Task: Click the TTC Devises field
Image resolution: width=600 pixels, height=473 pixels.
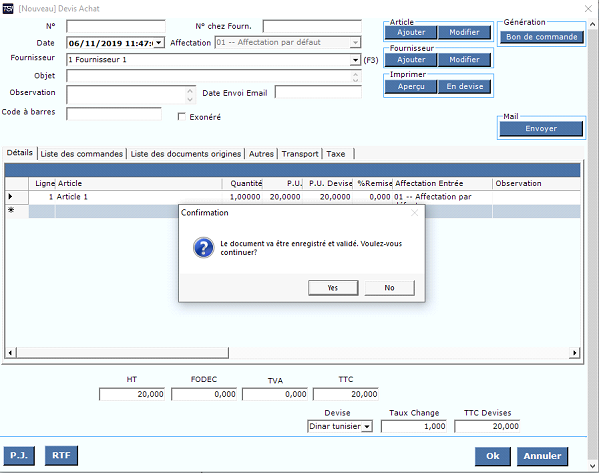Action: (x=487, y=426)
